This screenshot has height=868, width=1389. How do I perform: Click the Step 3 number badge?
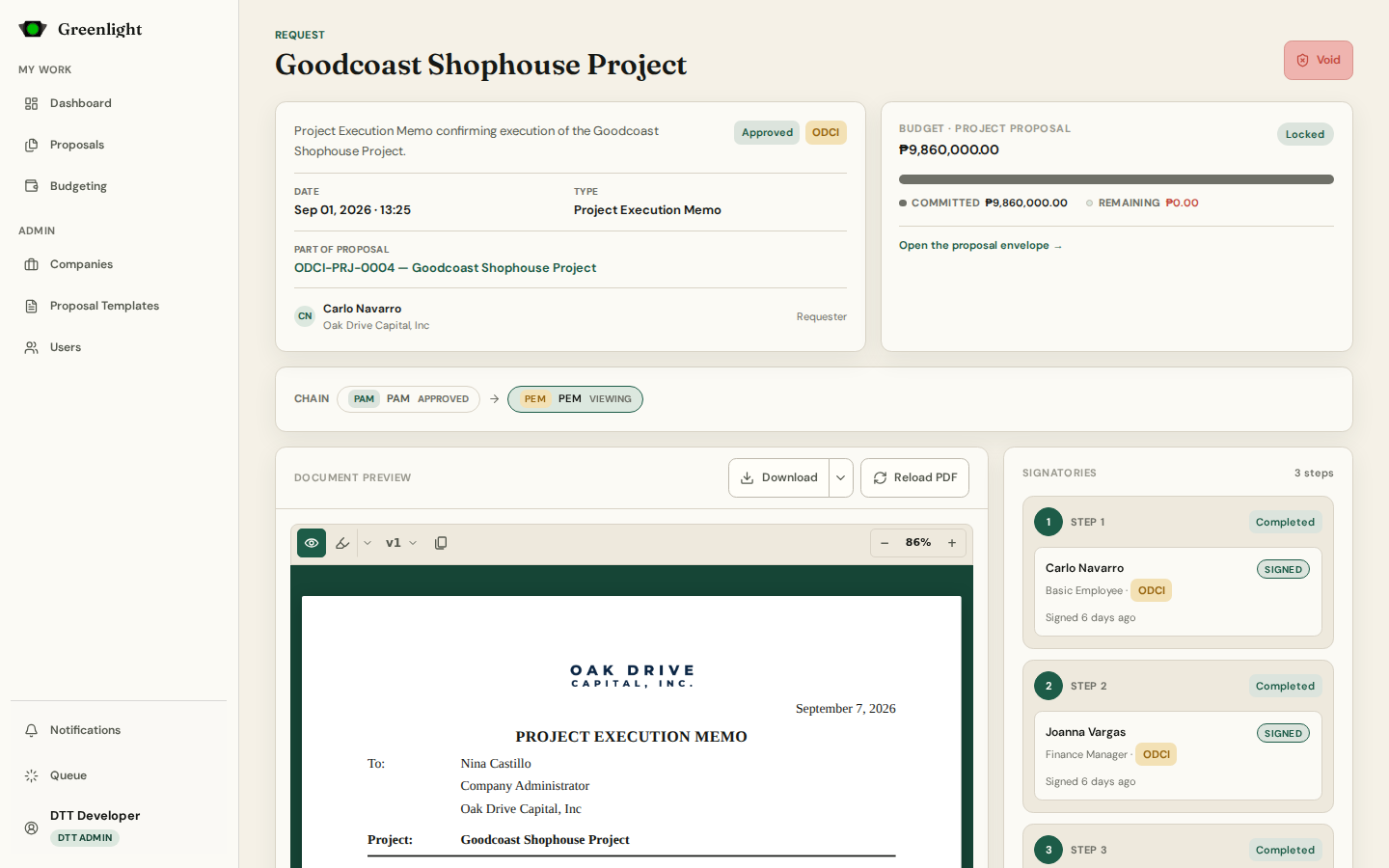[x=1049, y=850]
